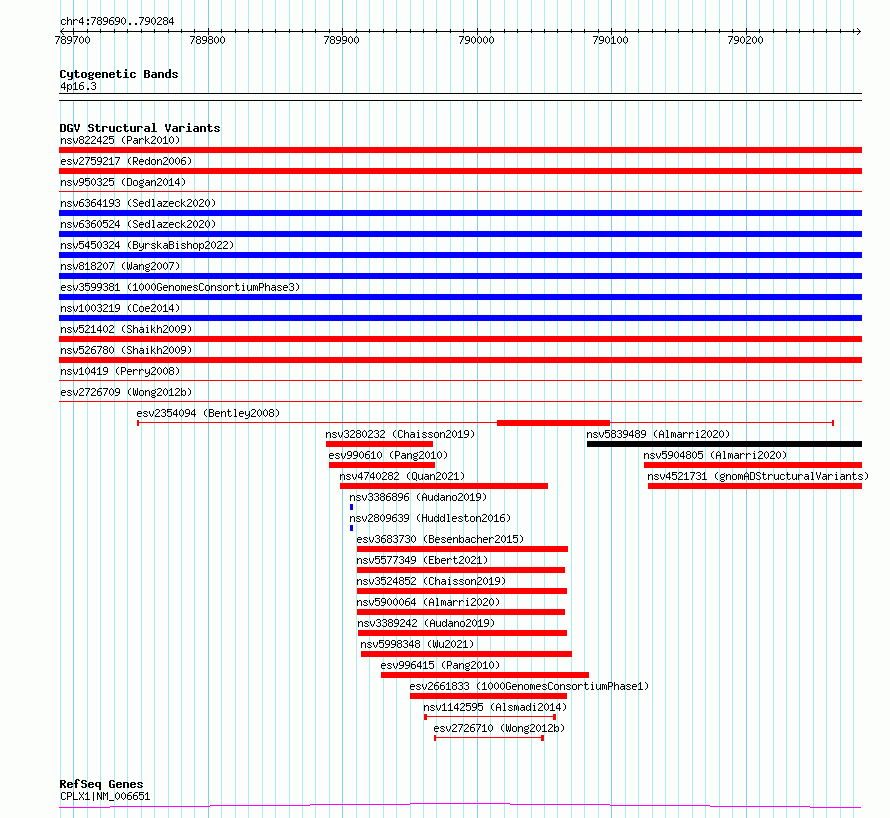Select the esv2759217 (Redon2006) variant label
Viewport: 890px width, 818px height.
click(x=126, y=161)
